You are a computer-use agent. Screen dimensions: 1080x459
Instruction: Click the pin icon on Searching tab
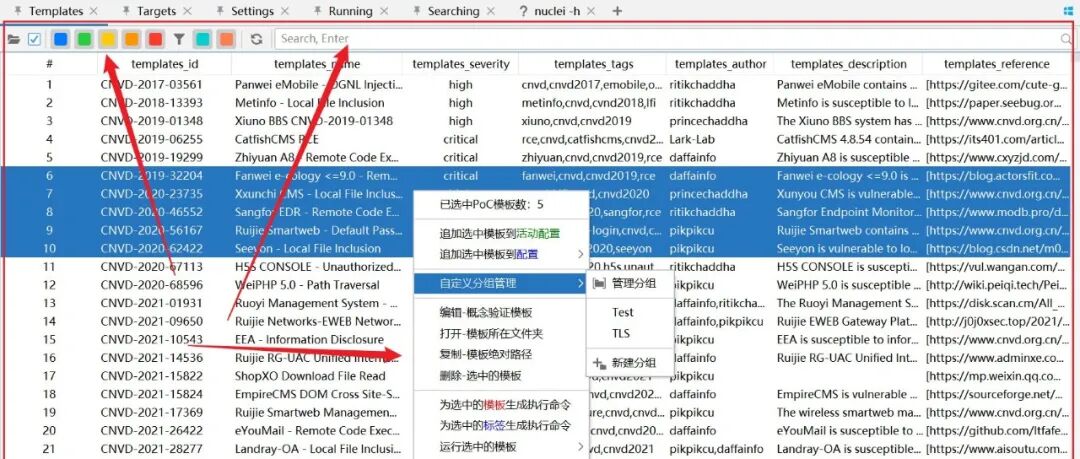click(417, 11)
